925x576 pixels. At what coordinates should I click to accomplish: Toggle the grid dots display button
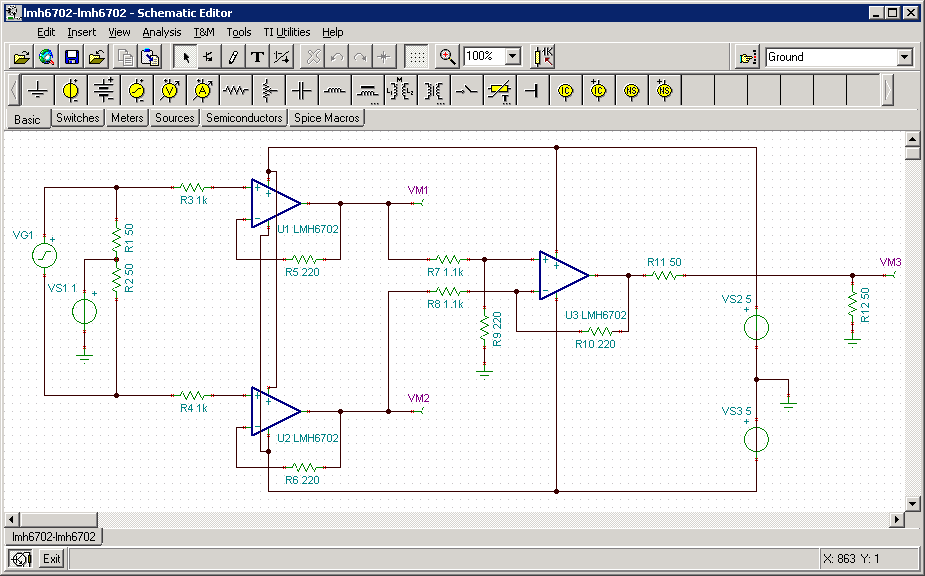(x=417, y=57)
